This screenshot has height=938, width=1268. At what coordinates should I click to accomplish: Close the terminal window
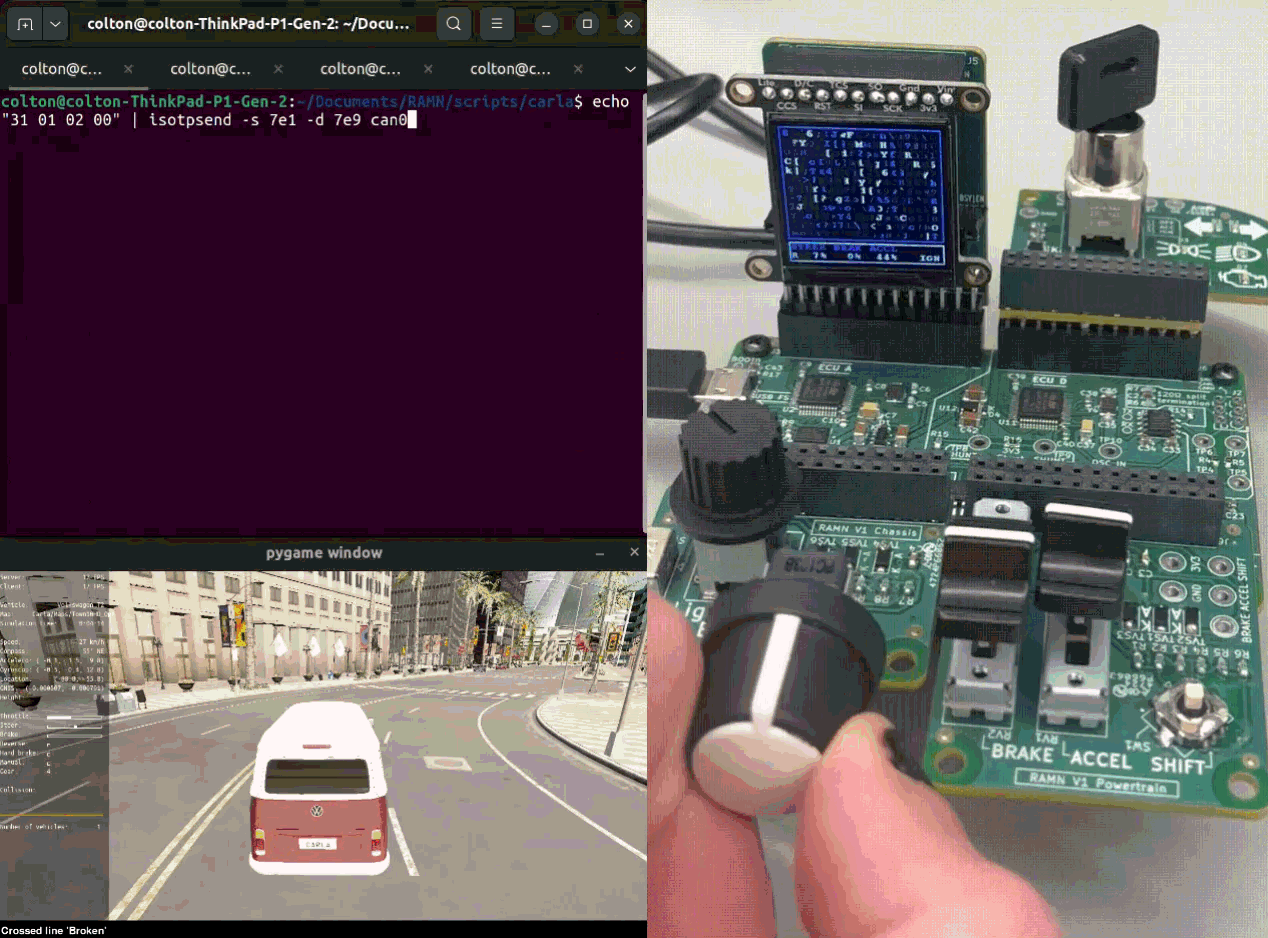(x=626, y=24)
